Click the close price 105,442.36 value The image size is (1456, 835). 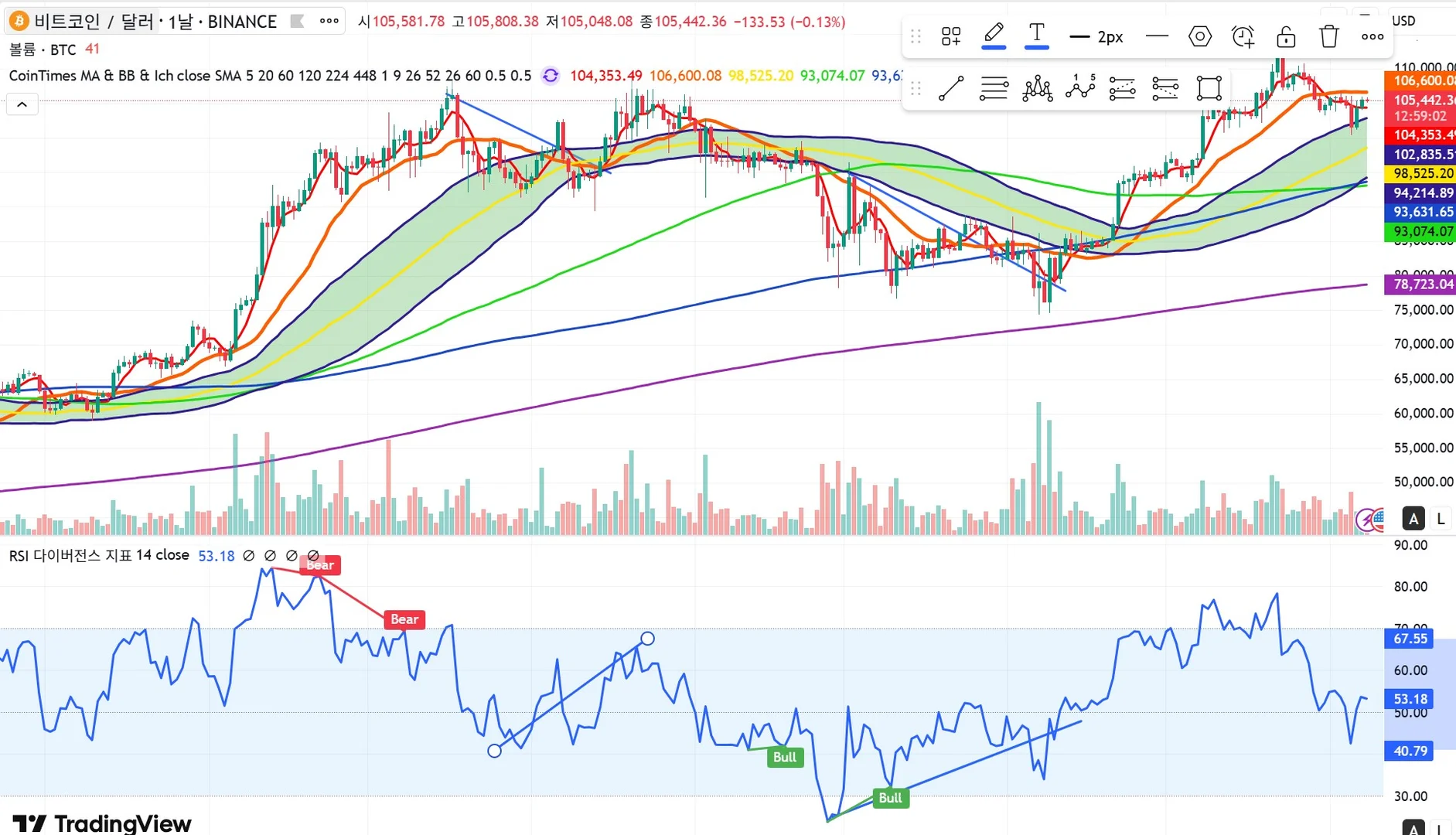pos(690,22)
